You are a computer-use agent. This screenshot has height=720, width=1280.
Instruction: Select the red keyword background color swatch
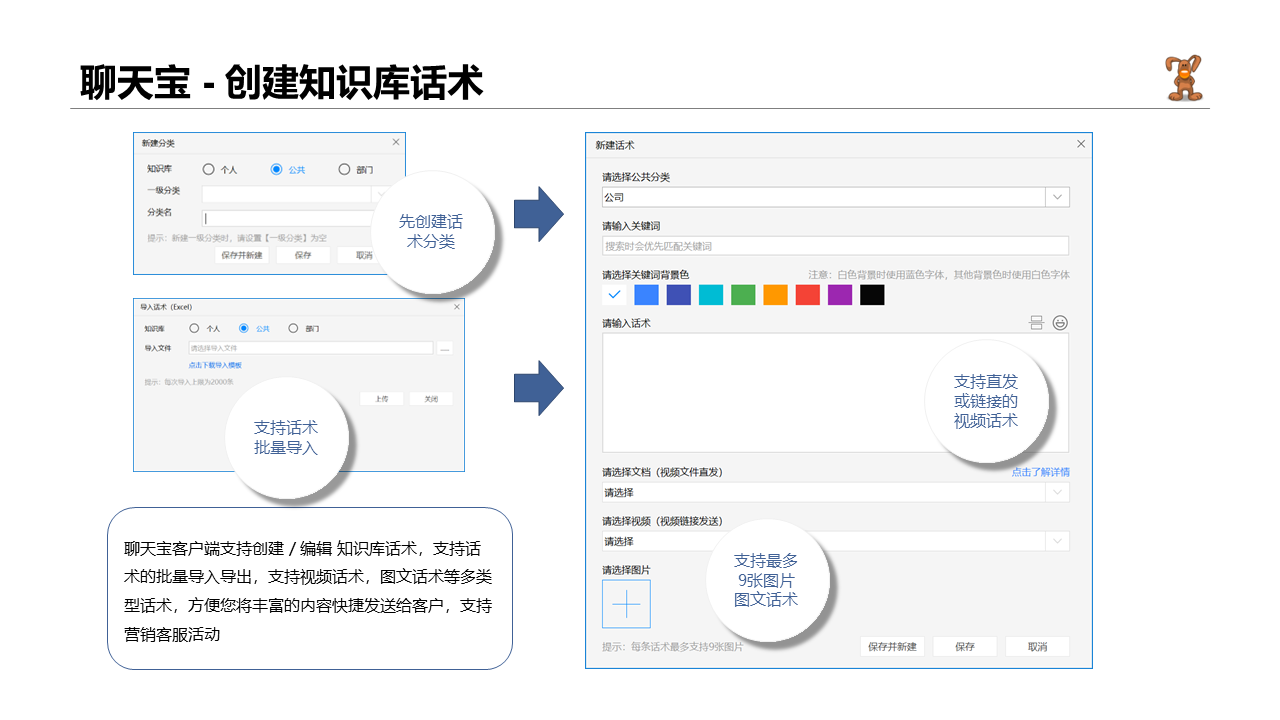[x=807, y=295]
